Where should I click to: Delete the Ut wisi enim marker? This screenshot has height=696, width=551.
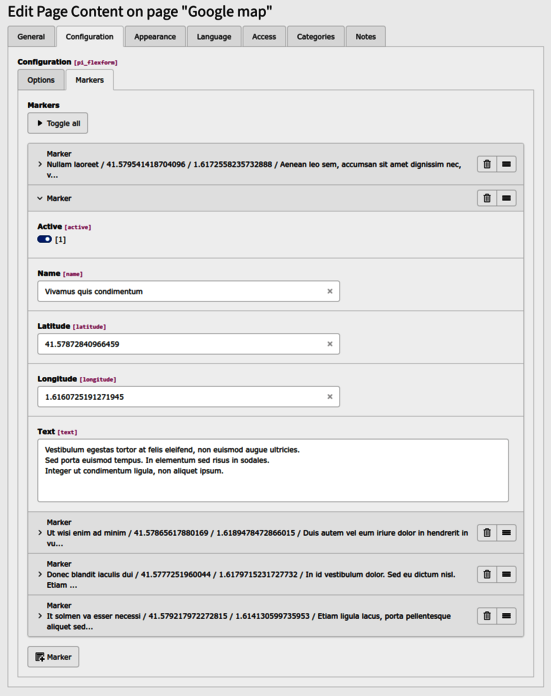point(487,533)
